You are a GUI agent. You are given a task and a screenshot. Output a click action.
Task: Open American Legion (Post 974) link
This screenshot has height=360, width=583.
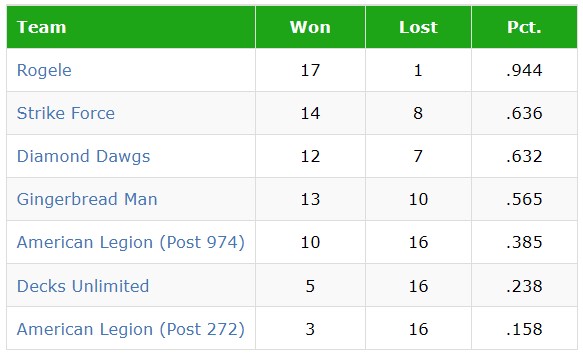point(131,242)
